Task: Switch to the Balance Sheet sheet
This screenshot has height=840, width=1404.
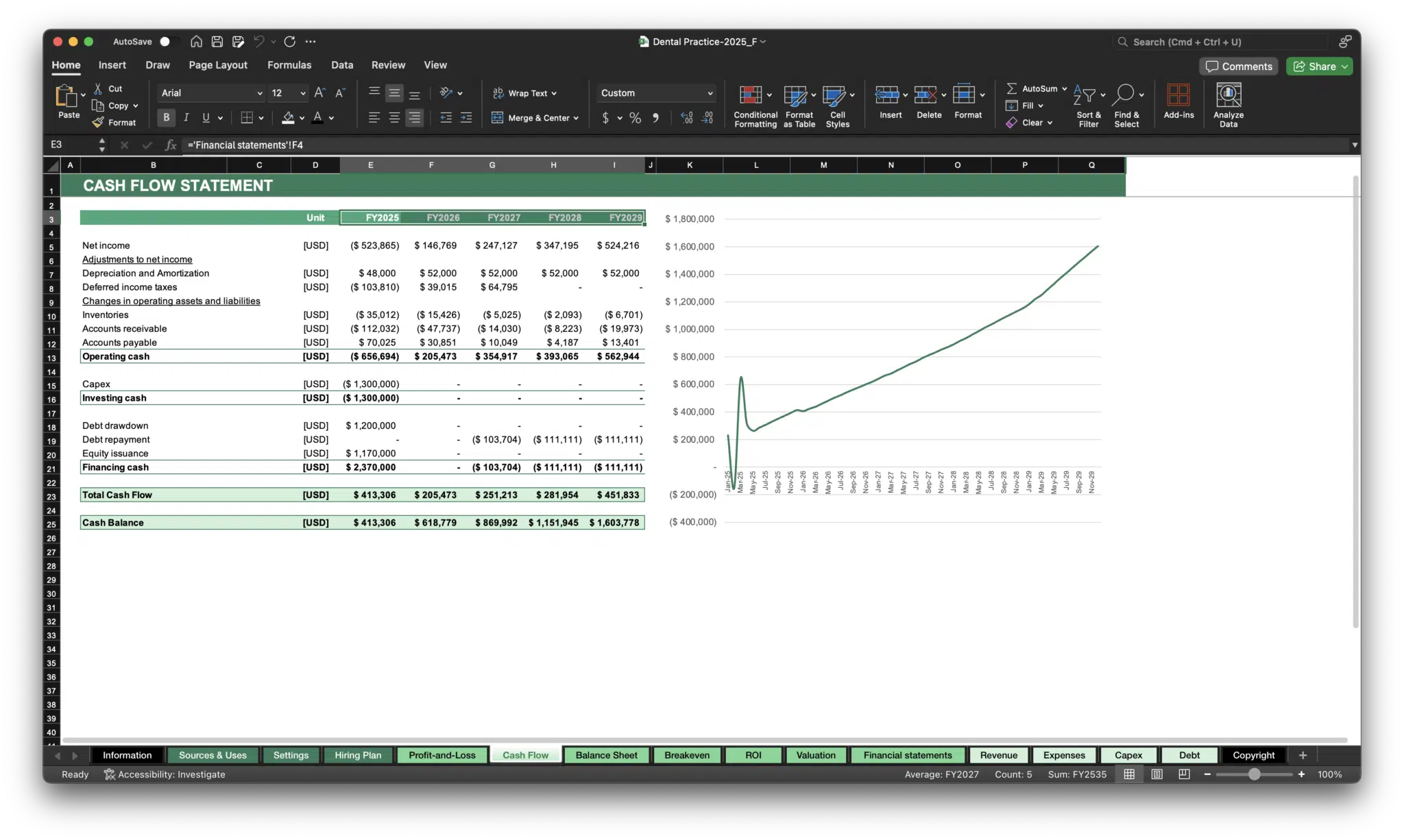Action: [x=606, y=755]
